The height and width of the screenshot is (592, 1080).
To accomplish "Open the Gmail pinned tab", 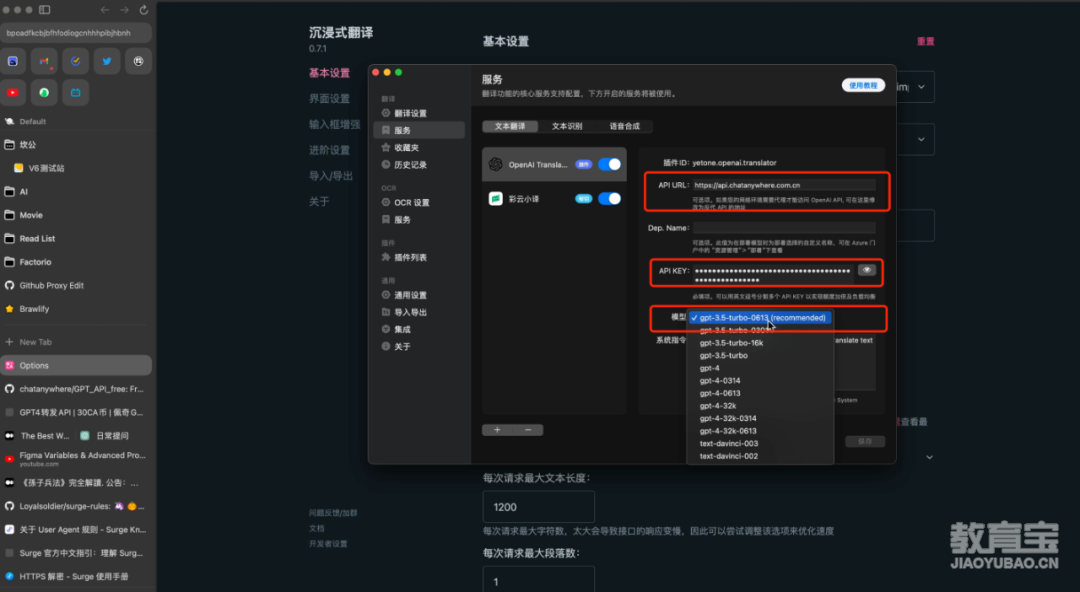I will tap(44, 61).
